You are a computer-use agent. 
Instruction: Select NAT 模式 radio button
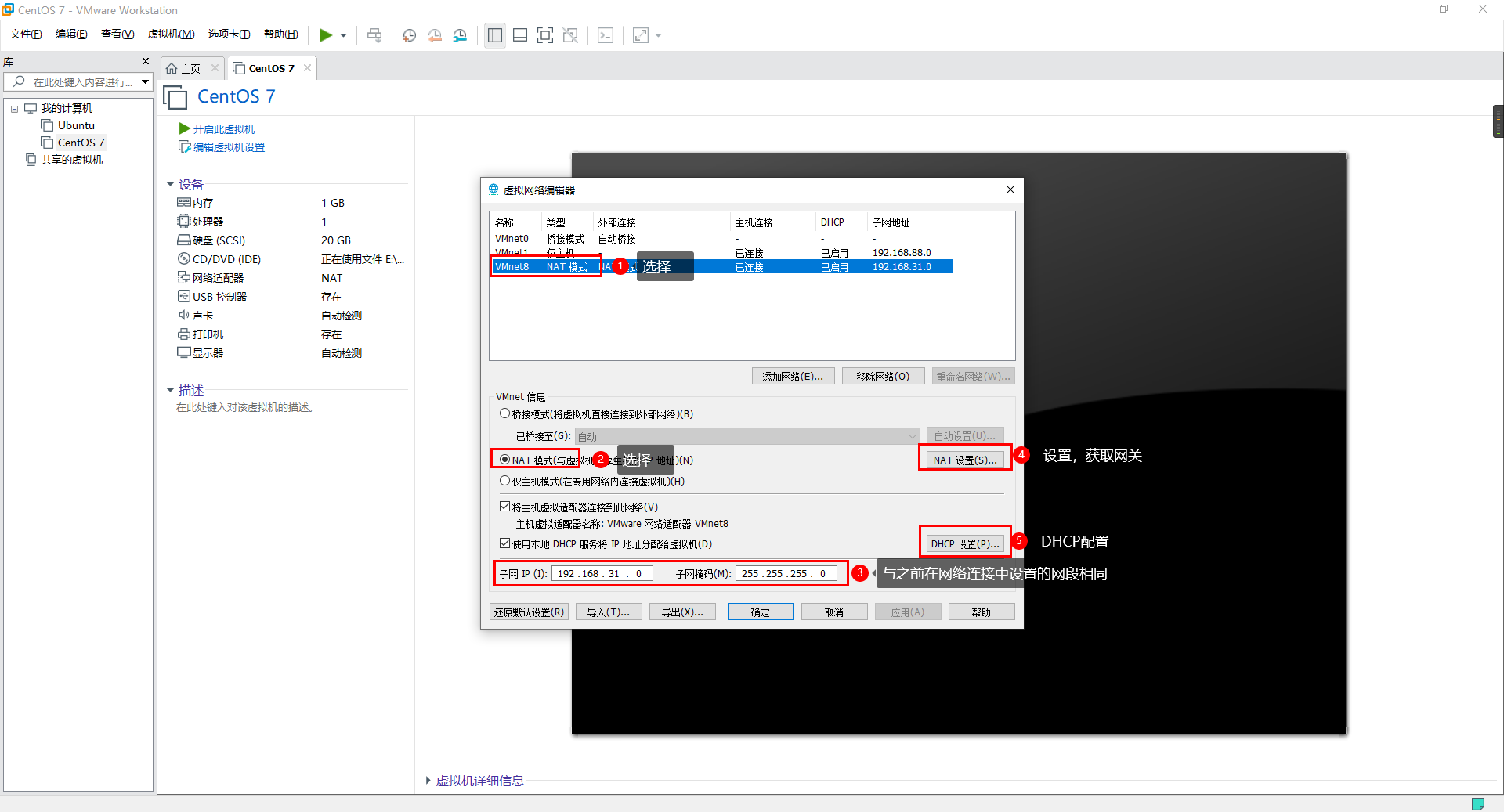504,460
